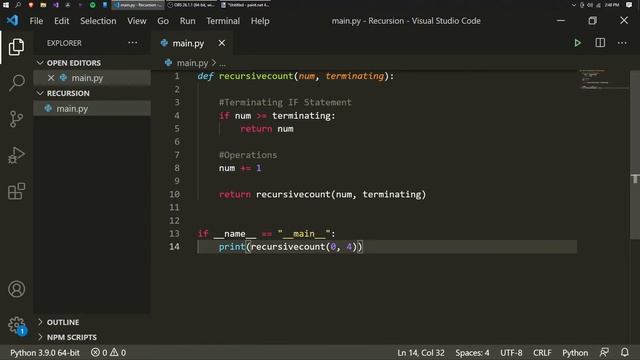
Task: Click '#Terminating IF Statement' comment
Action: pyautogui.click(x=285, y=102)
